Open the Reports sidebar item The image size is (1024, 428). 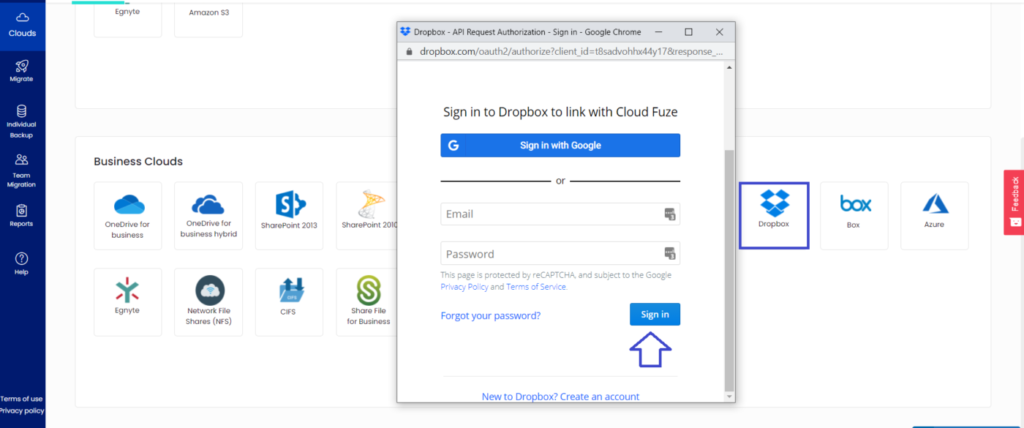[21, 215]
